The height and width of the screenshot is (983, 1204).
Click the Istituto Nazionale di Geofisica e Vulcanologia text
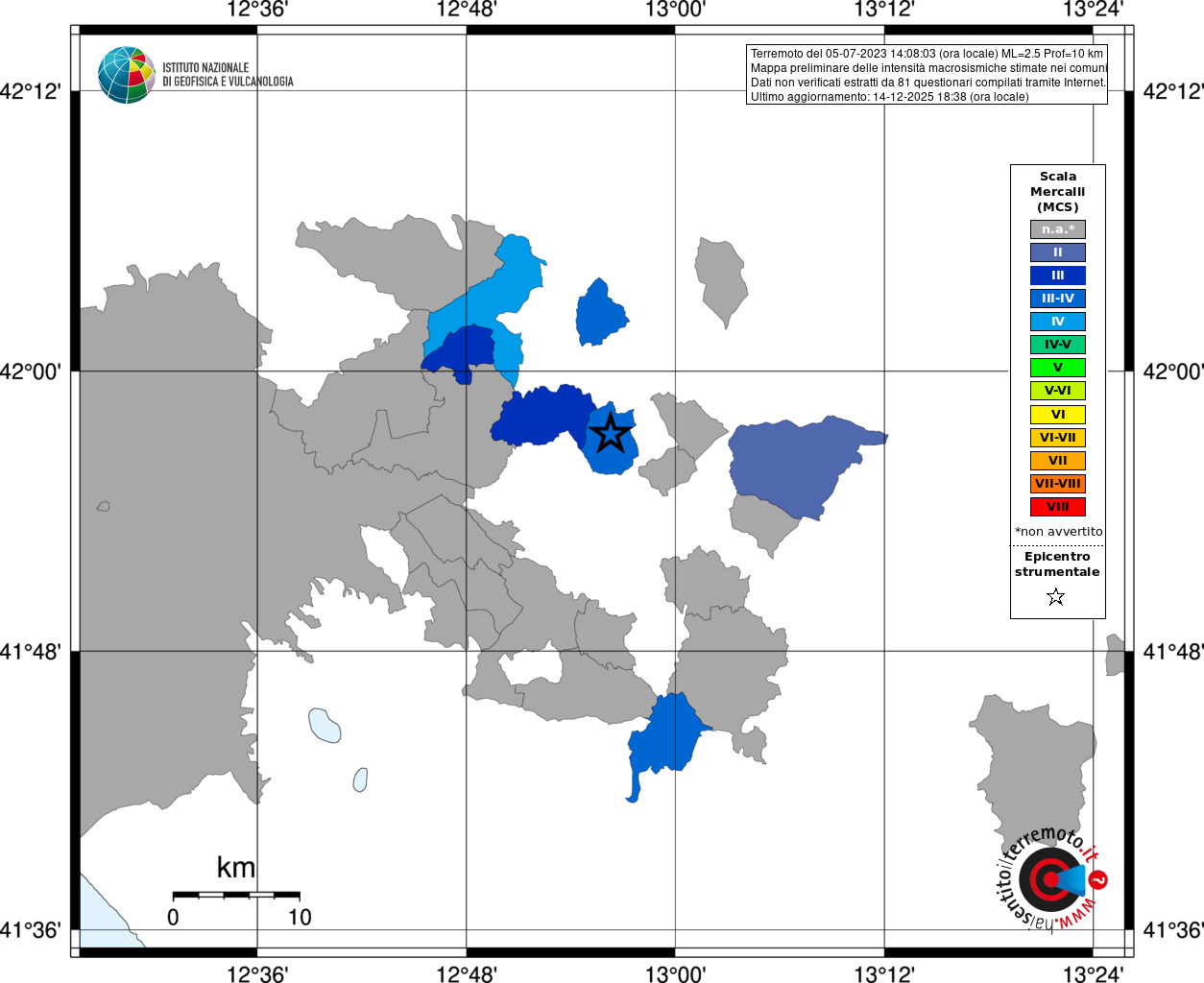[x=228, y=75]
